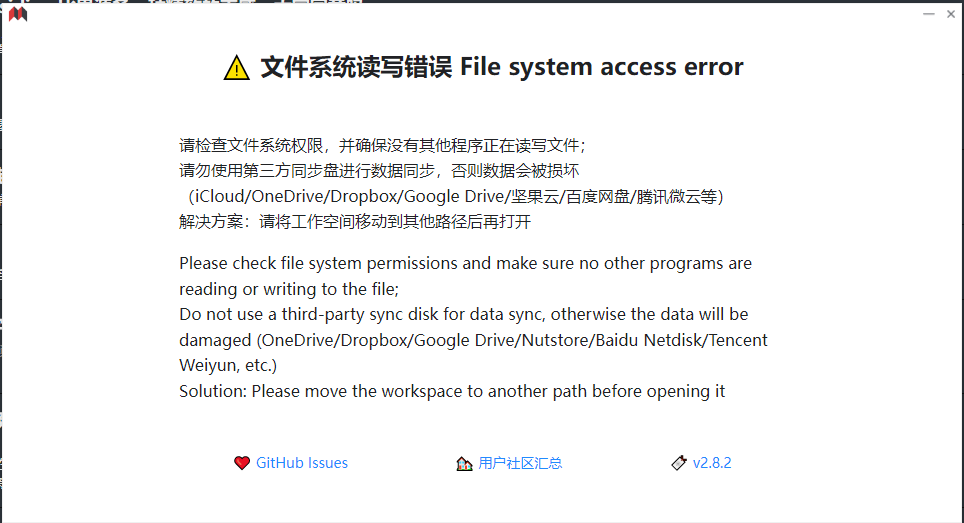Click the "Weiyun, etc.)" line
Viewport: 964px width, 523px height.
click(x=228, y=365)
